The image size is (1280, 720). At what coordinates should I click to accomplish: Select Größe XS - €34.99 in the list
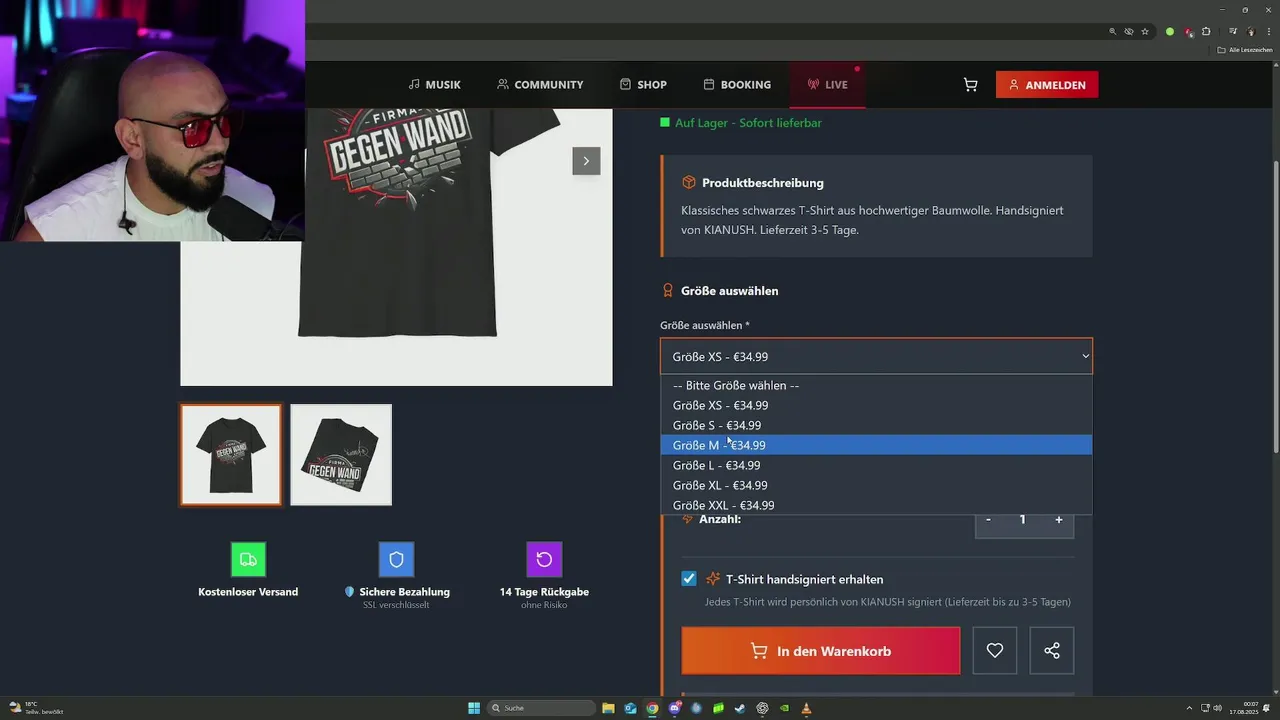pyautogui.click(x=876, y=405)
